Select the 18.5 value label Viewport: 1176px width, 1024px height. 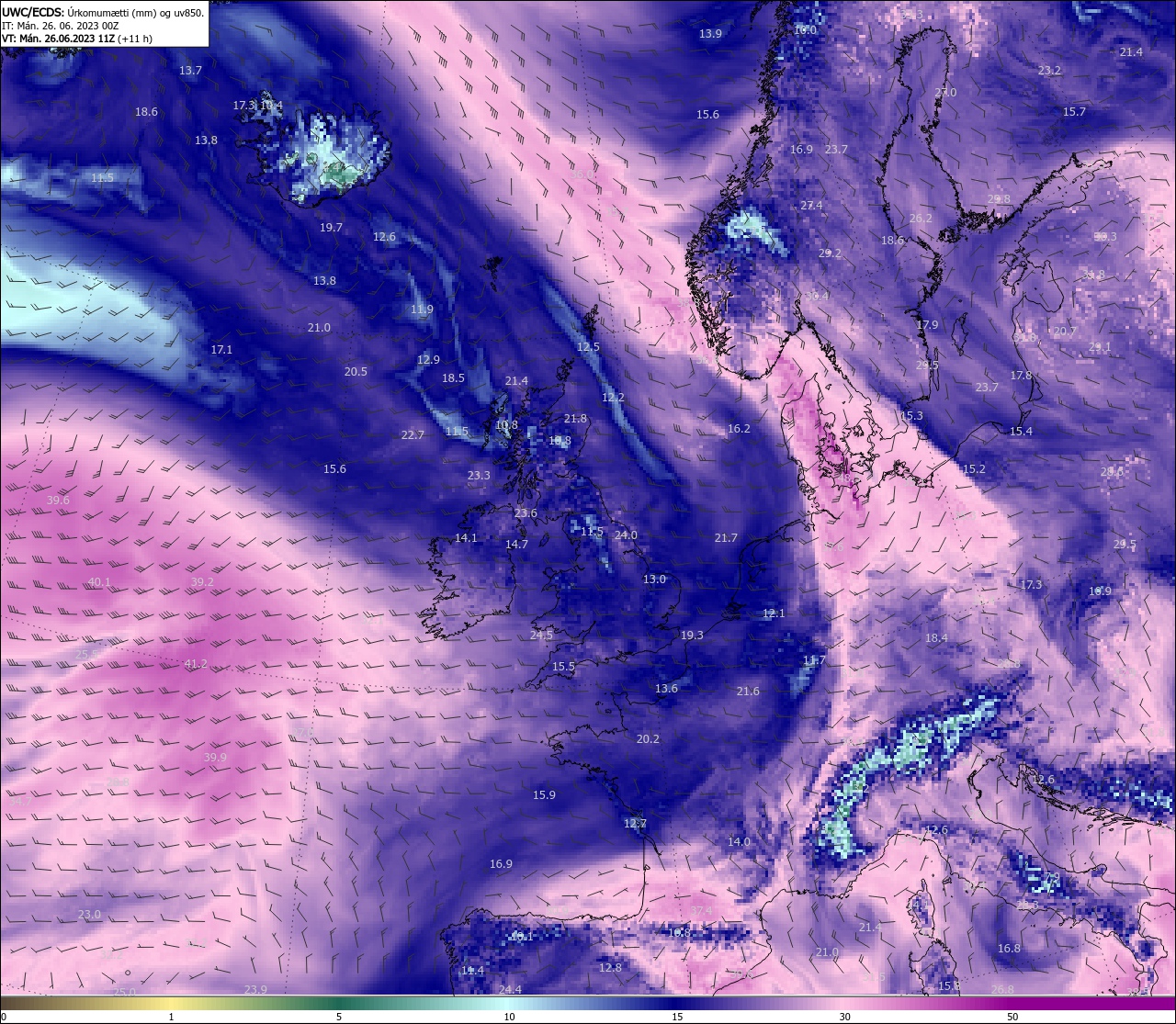pyautogui.click(x=453, y=378)
